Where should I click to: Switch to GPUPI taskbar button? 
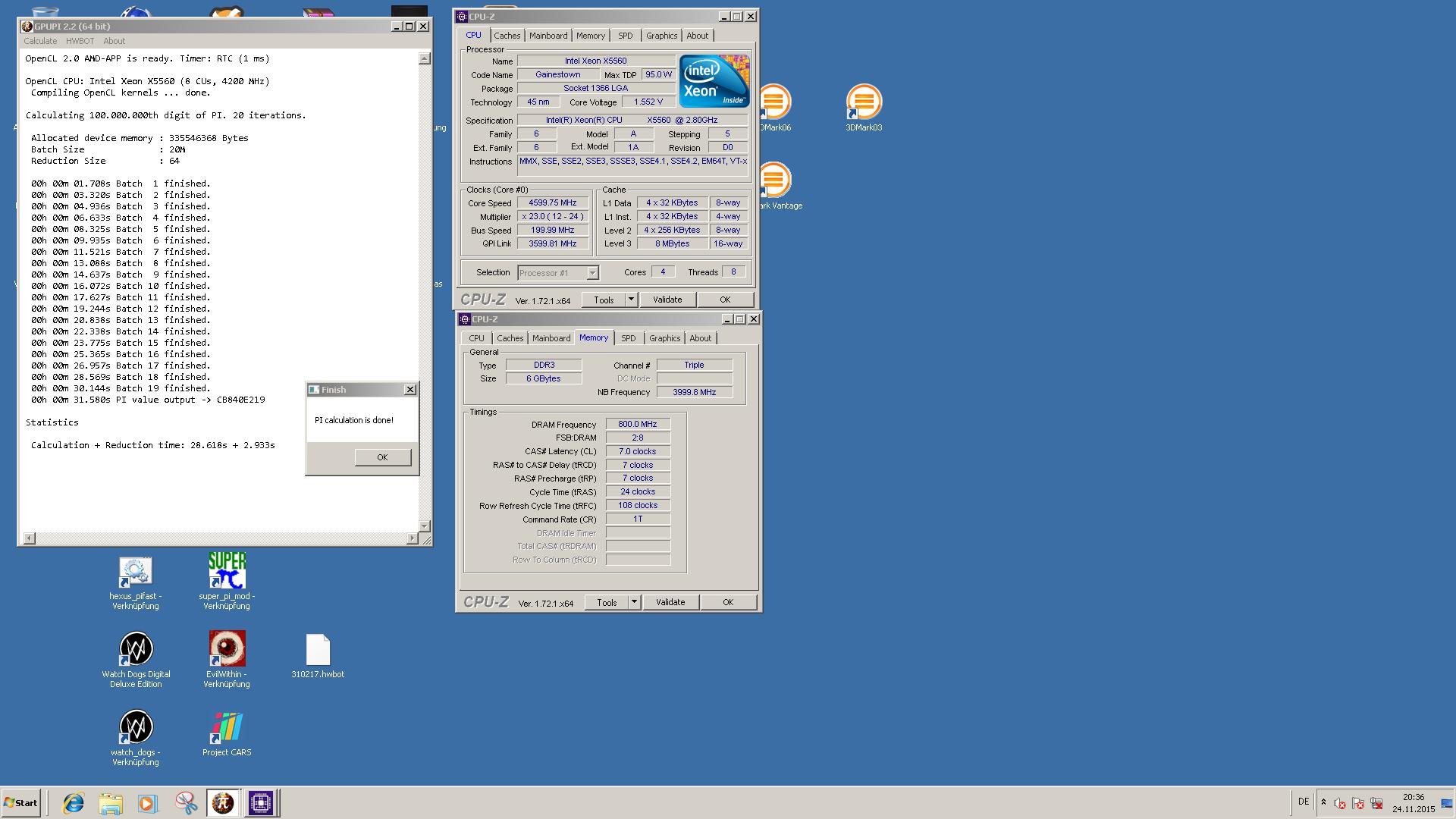point(223,803)
